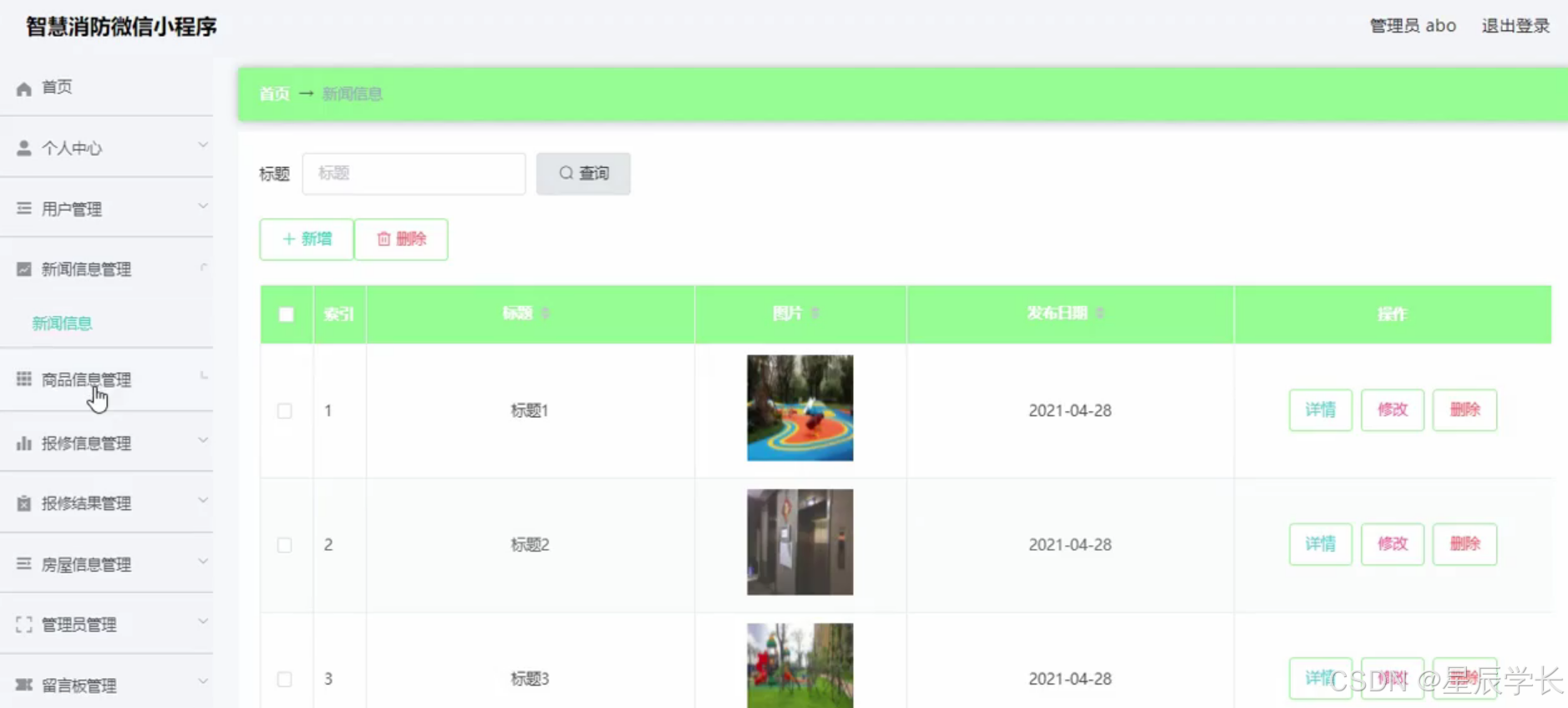Image resolution: width=1568 pixels, height=708 pixels.
Task: Click the 新闻信息 breadcrumb text
Action: pos(353,94)
